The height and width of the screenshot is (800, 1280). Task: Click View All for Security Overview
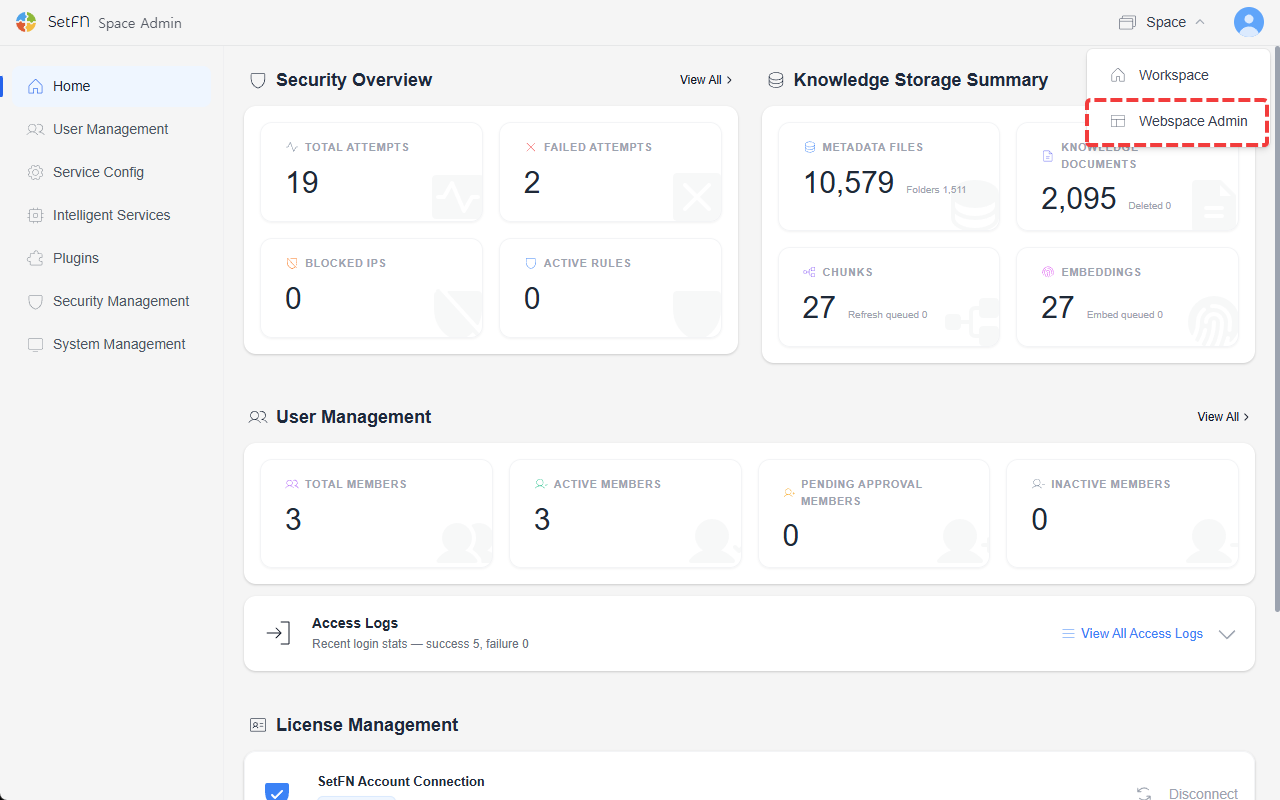point(706,80)
